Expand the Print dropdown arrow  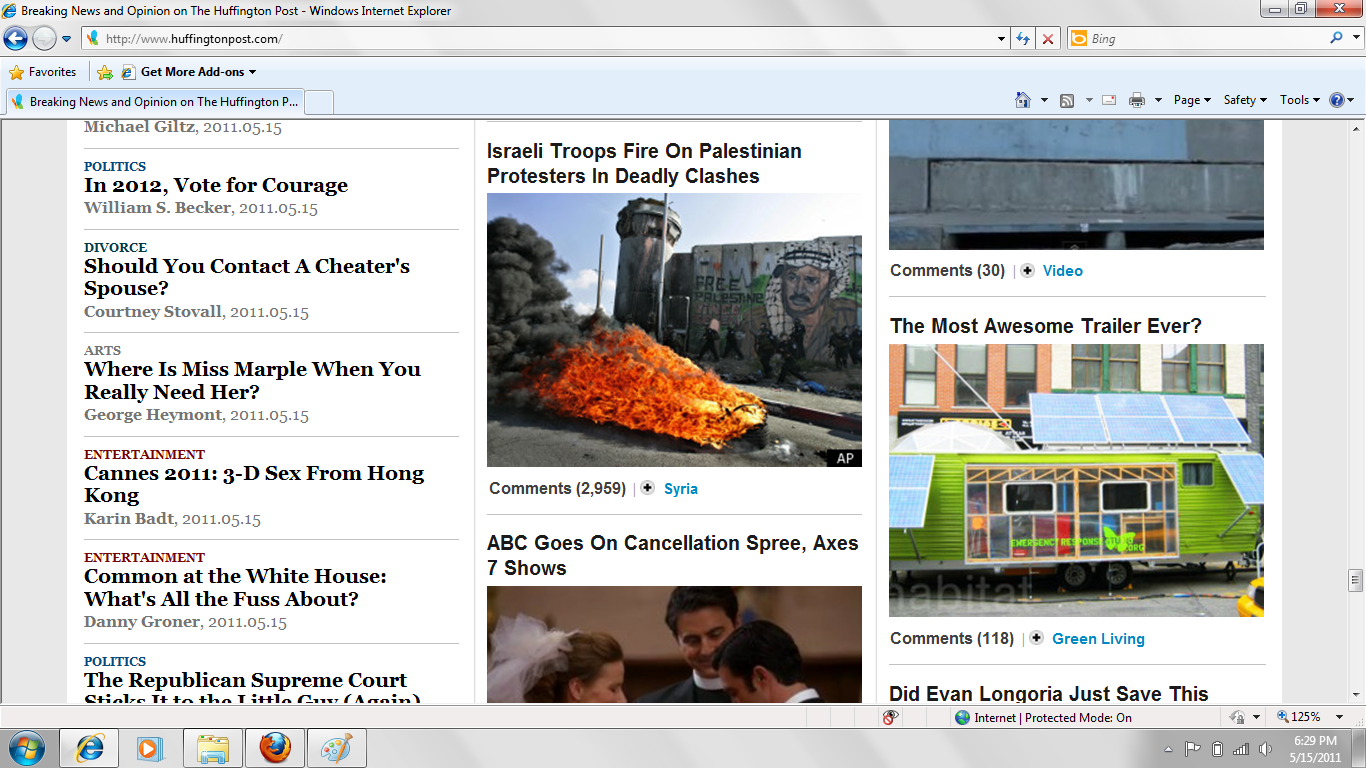pyautogui.click(x=1158, y=100)
